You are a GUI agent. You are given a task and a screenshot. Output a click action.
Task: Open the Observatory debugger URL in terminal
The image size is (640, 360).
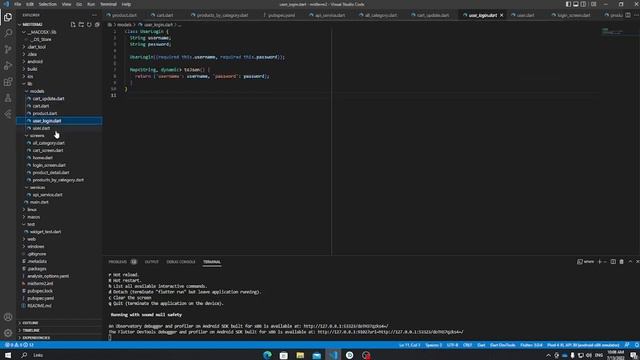pyautogui.click(x=346, y=326)
